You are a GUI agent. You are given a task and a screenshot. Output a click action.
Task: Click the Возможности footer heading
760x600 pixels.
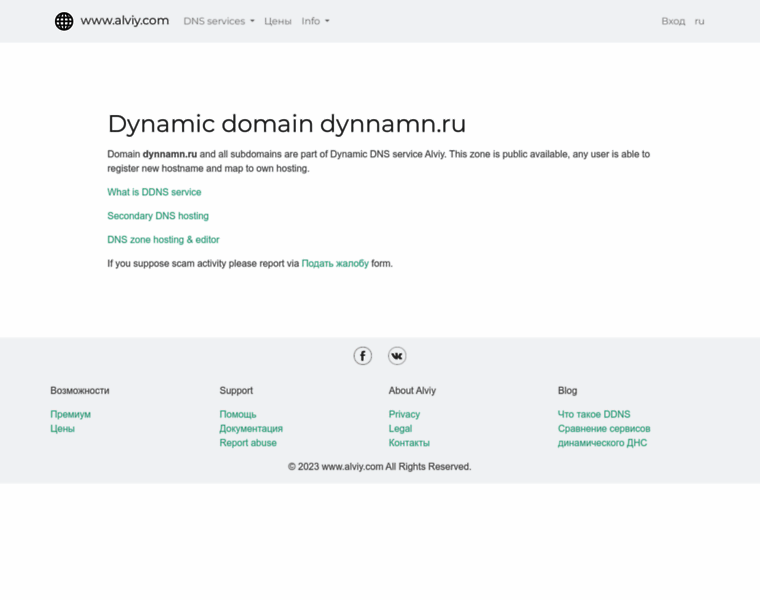coord(80,391)
